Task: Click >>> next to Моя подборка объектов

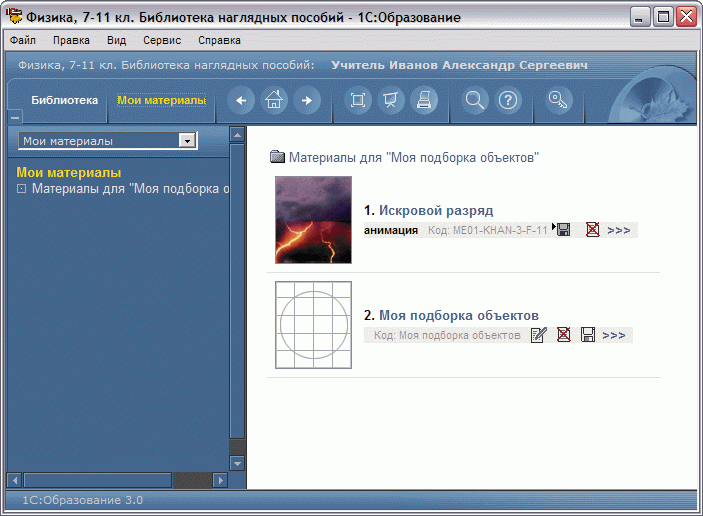Action: coord(614,335)
